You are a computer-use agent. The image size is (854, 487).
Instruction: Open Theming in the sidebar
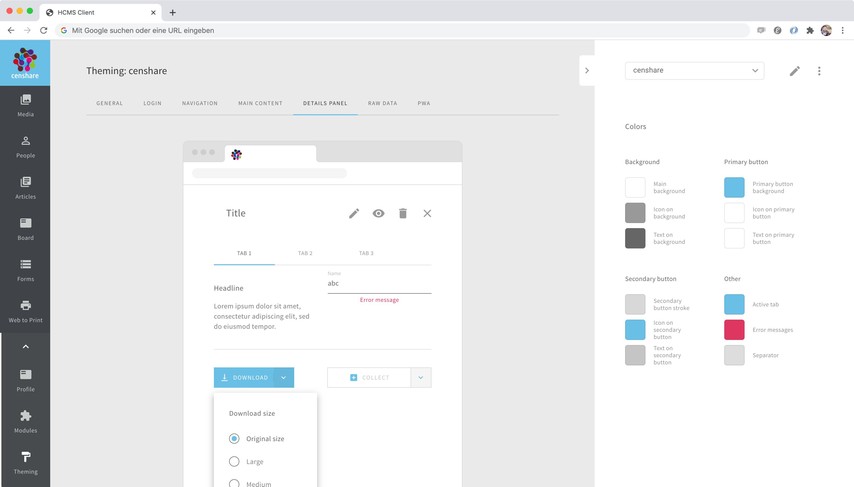(25, 463)
